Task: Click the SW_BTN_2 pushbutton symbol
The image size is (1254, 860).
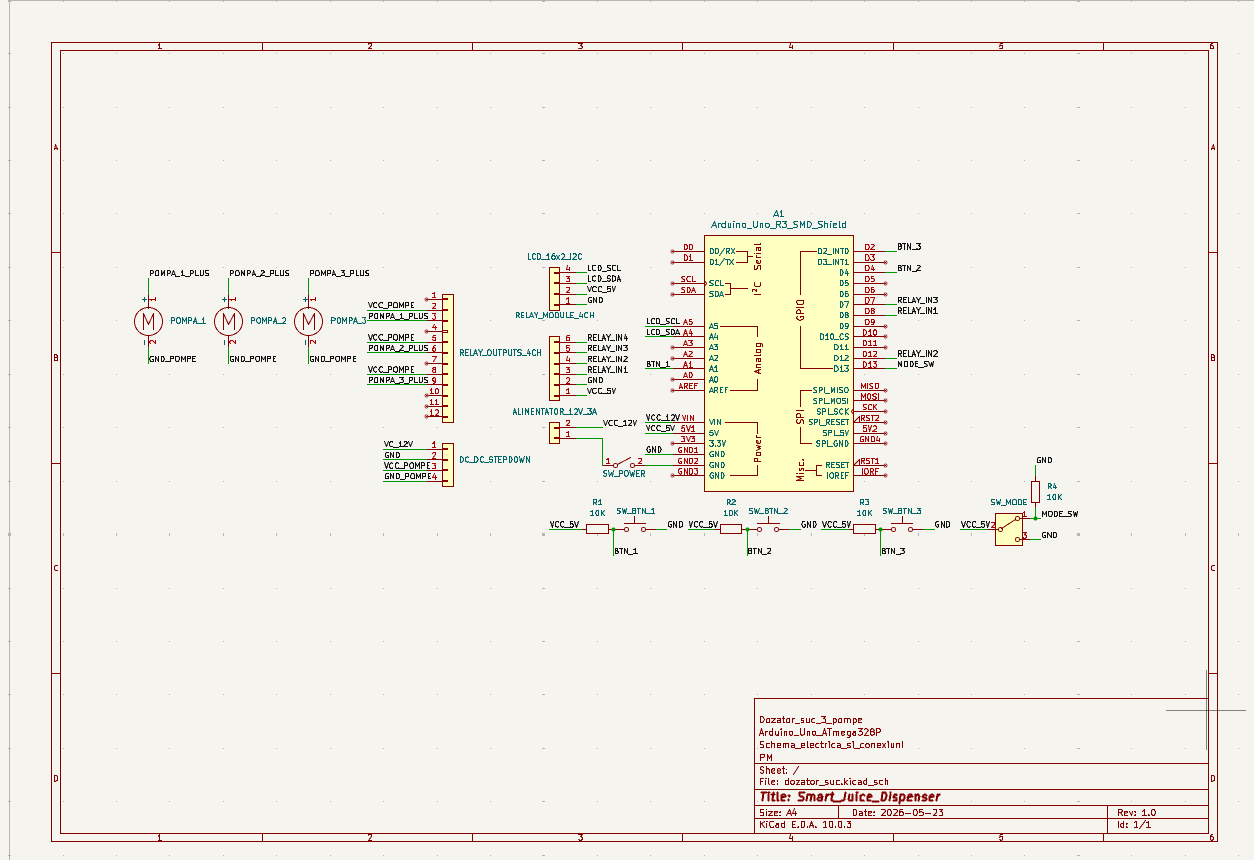Action: (x=768, y=526)
